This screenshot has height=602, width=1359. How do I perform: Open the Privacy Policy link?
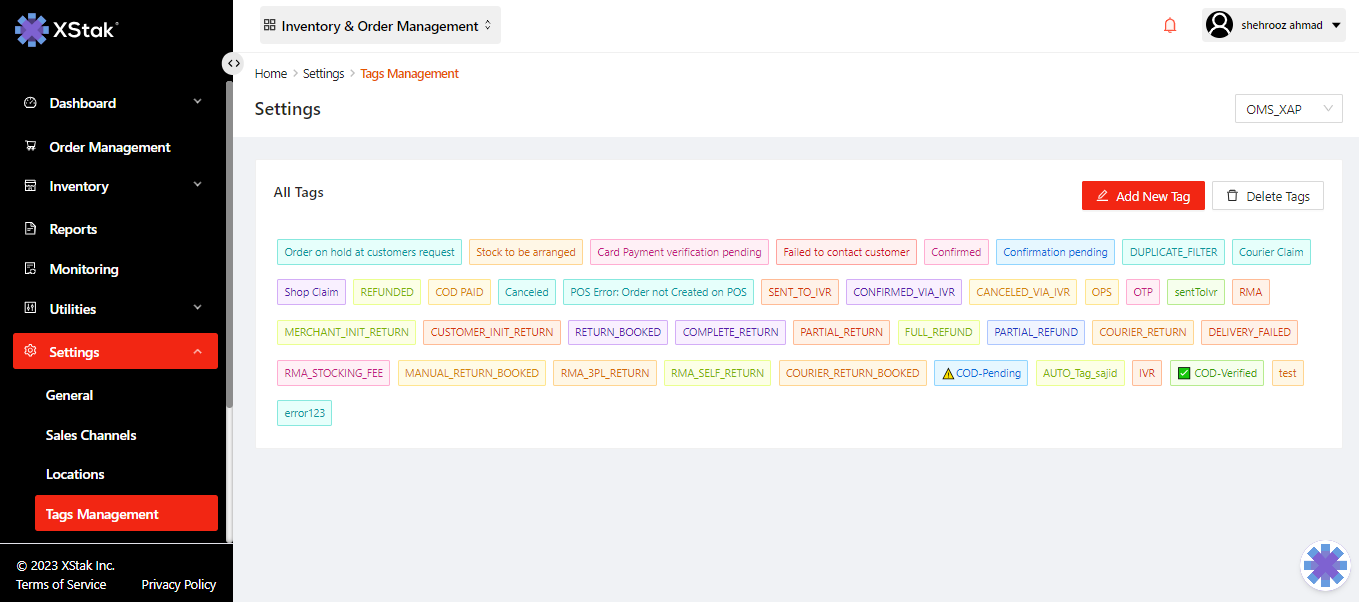tap(178, 584)
